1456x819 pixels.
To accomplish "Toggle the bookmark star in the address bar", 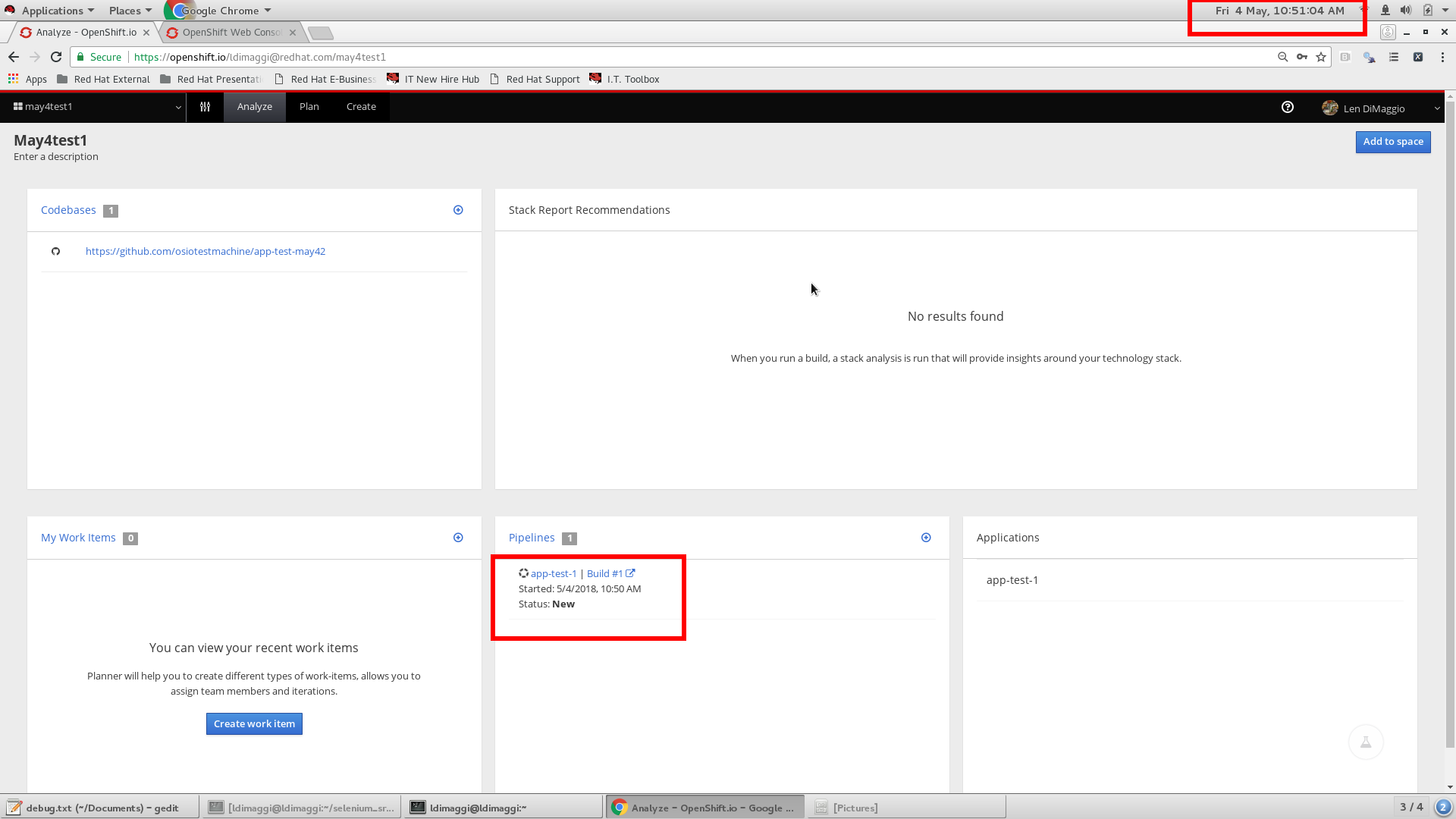I will [x=1322, y=57].
